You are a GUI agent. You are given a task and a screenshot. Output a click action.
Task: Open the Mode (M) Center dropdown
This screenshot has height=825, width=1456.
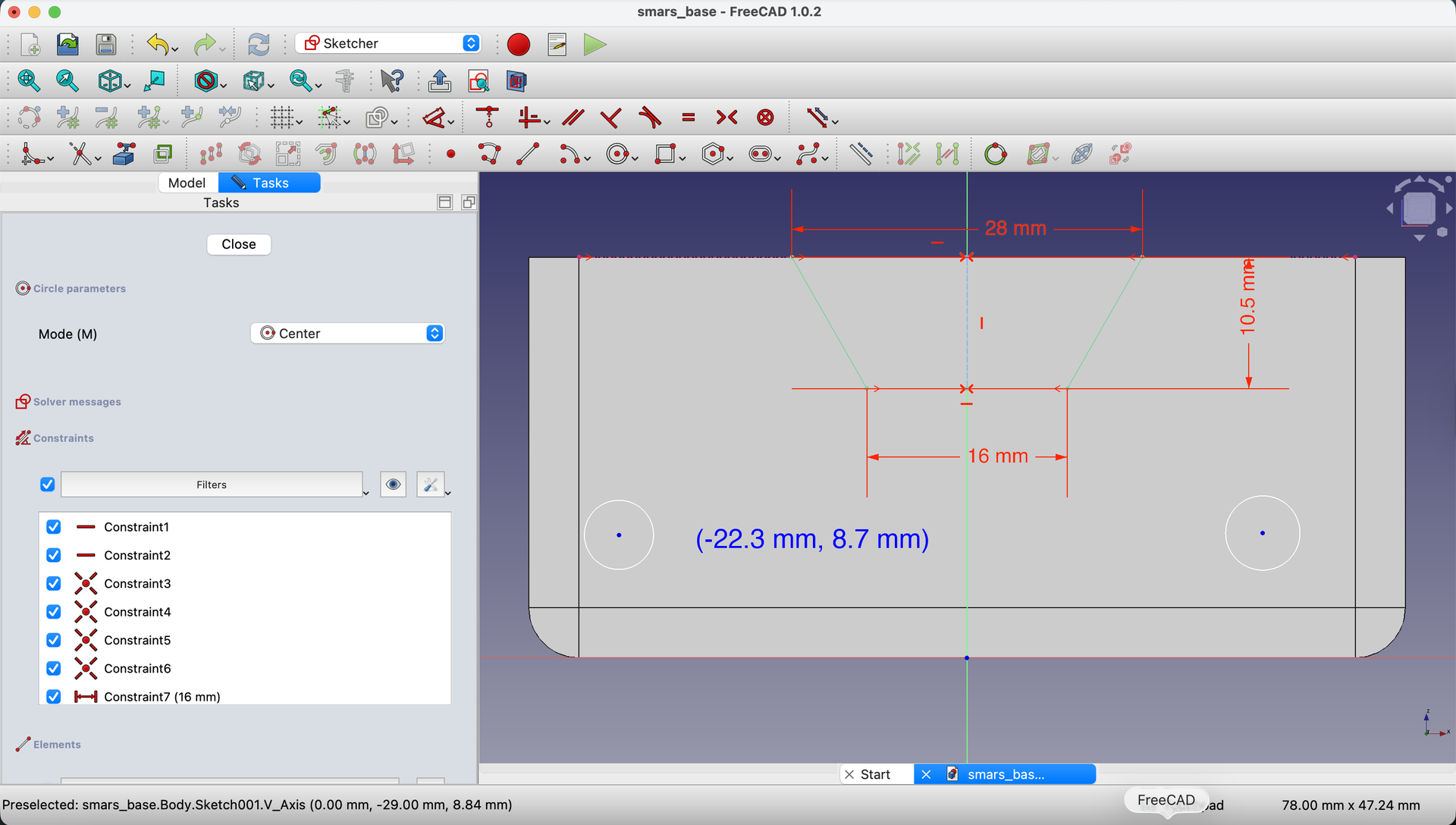tap(347, 333)
